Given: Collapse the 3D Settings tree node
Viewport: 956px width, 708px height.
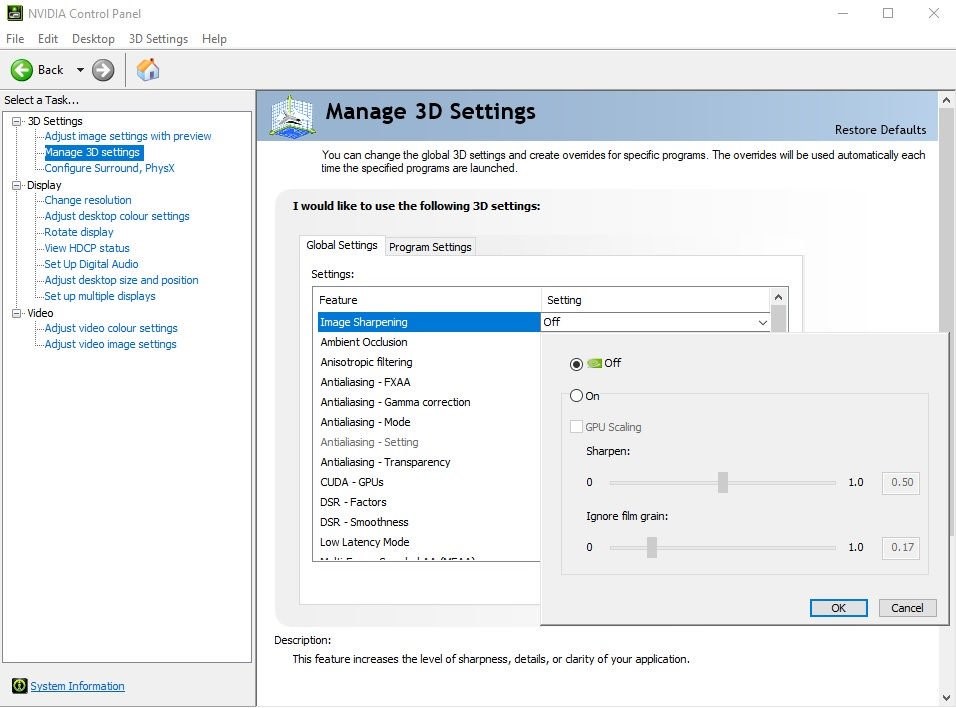Looking at the screenshot, I should (x=16, y=121).
